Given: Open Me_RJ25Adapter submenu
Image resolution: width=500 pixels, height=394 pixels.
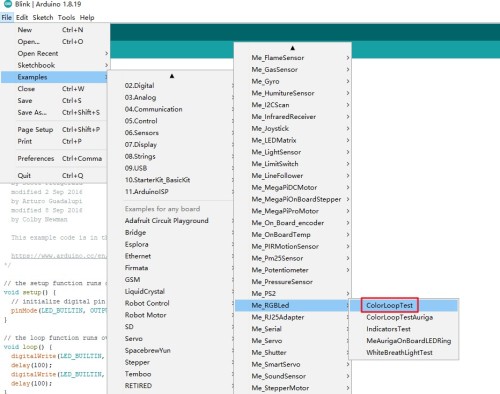Looking at the screenshot, I should [293, 317].
